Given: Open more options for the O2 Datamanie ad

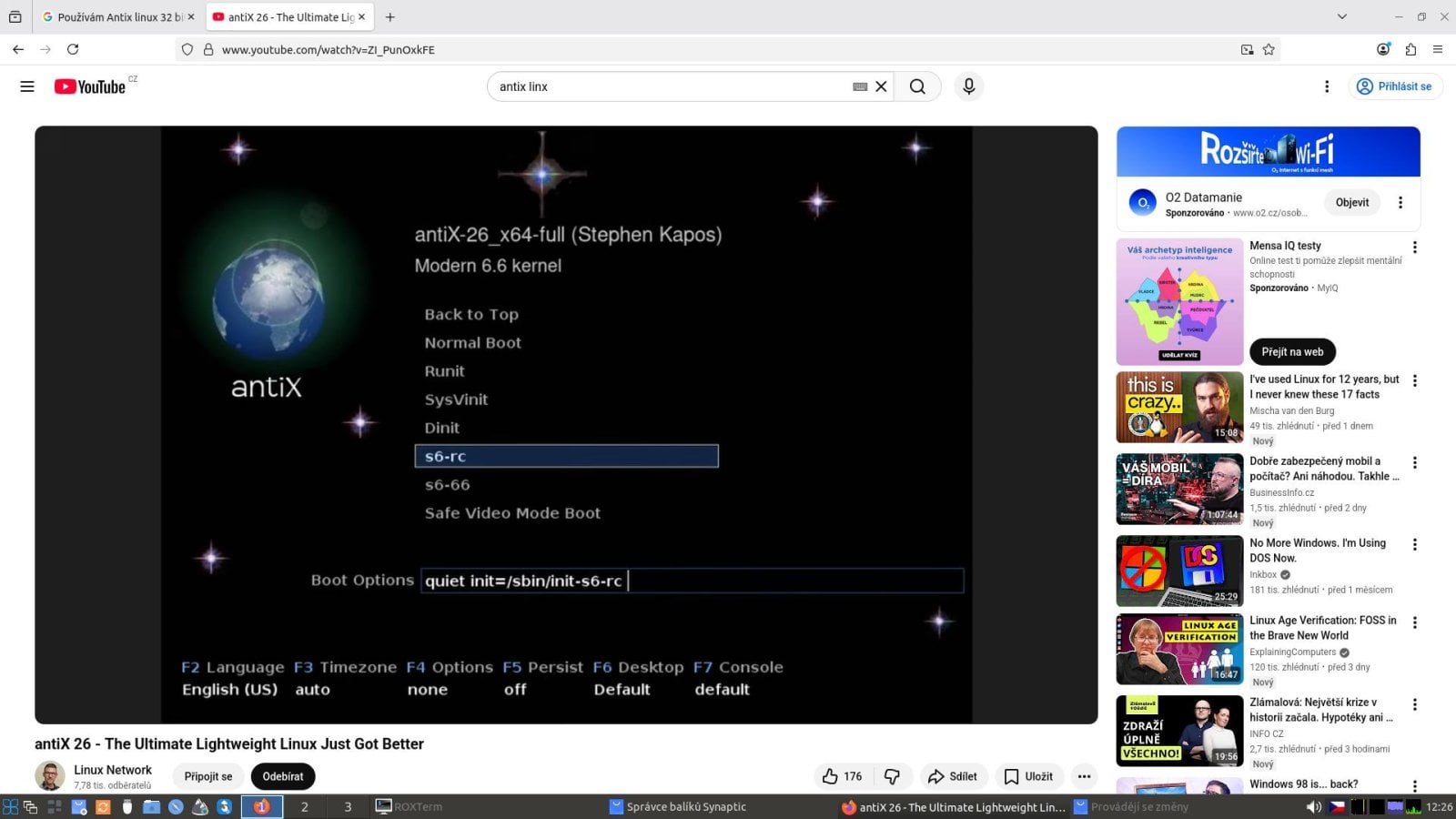Looking at the screenshot, I should pos(1400,202).
